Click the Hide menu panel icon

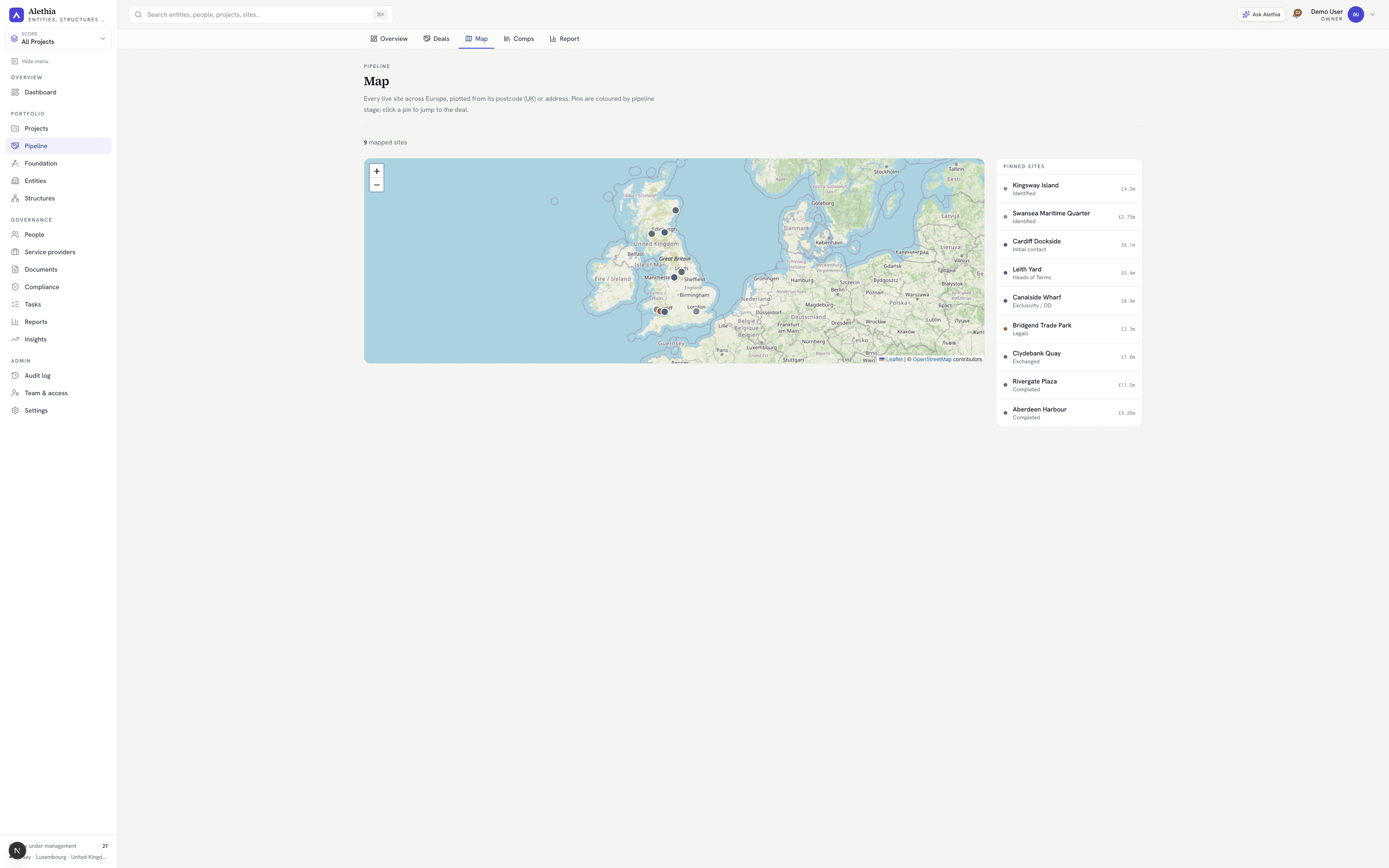[15, 61]
